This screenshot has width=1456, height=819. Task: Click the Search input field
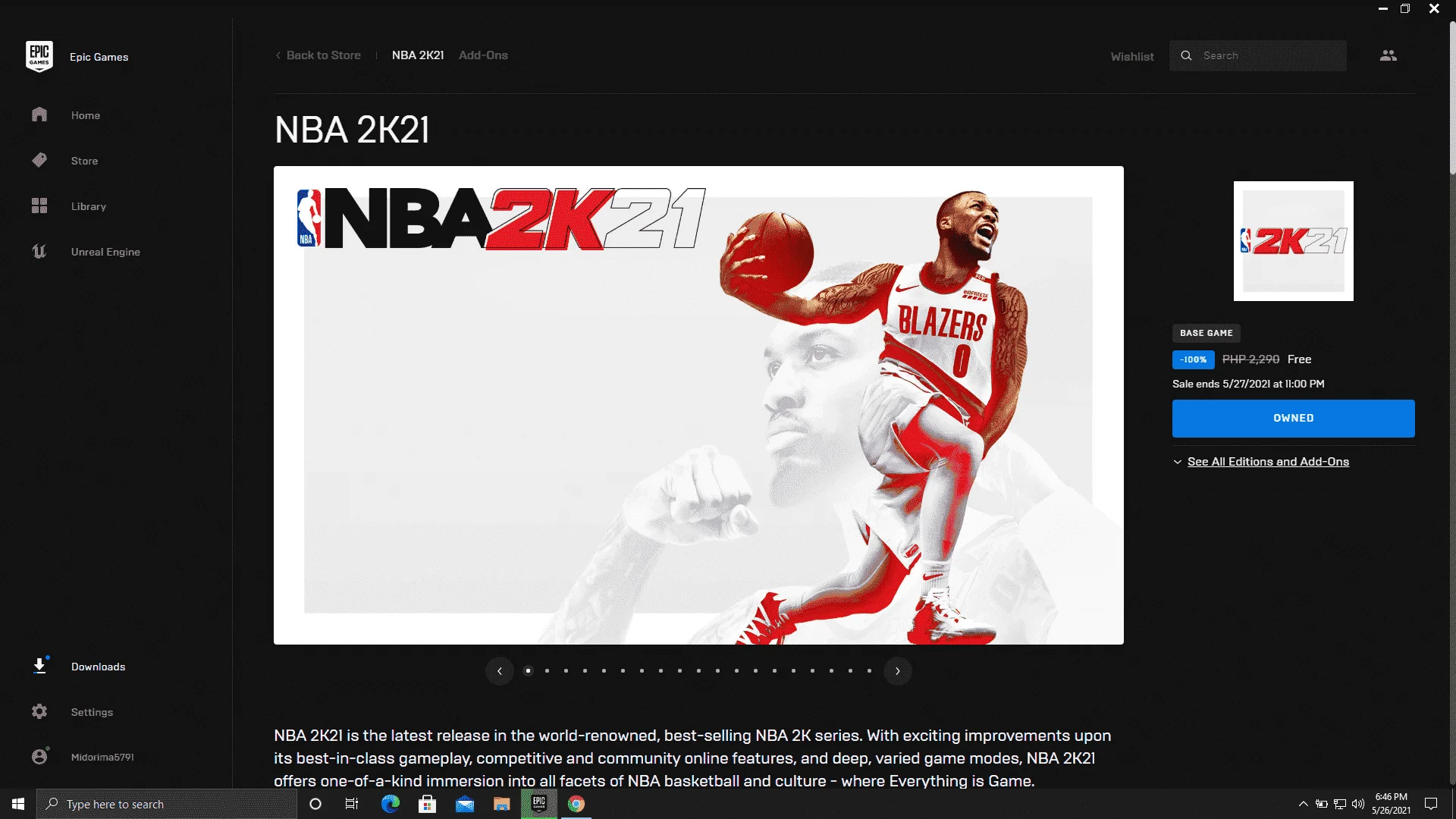(x=1258, y=55)
